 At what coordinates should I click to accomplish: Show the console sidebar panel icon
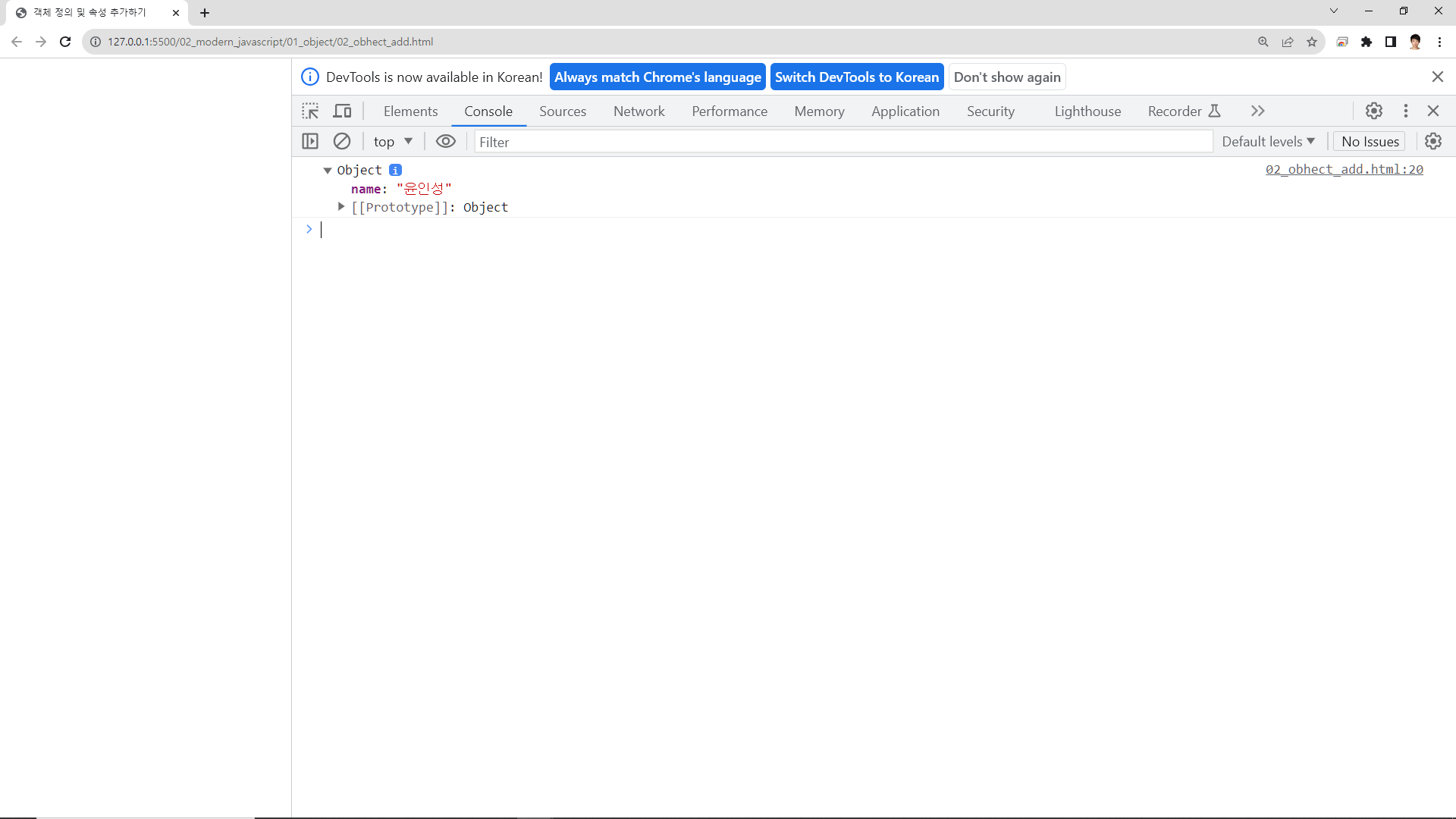310,141
